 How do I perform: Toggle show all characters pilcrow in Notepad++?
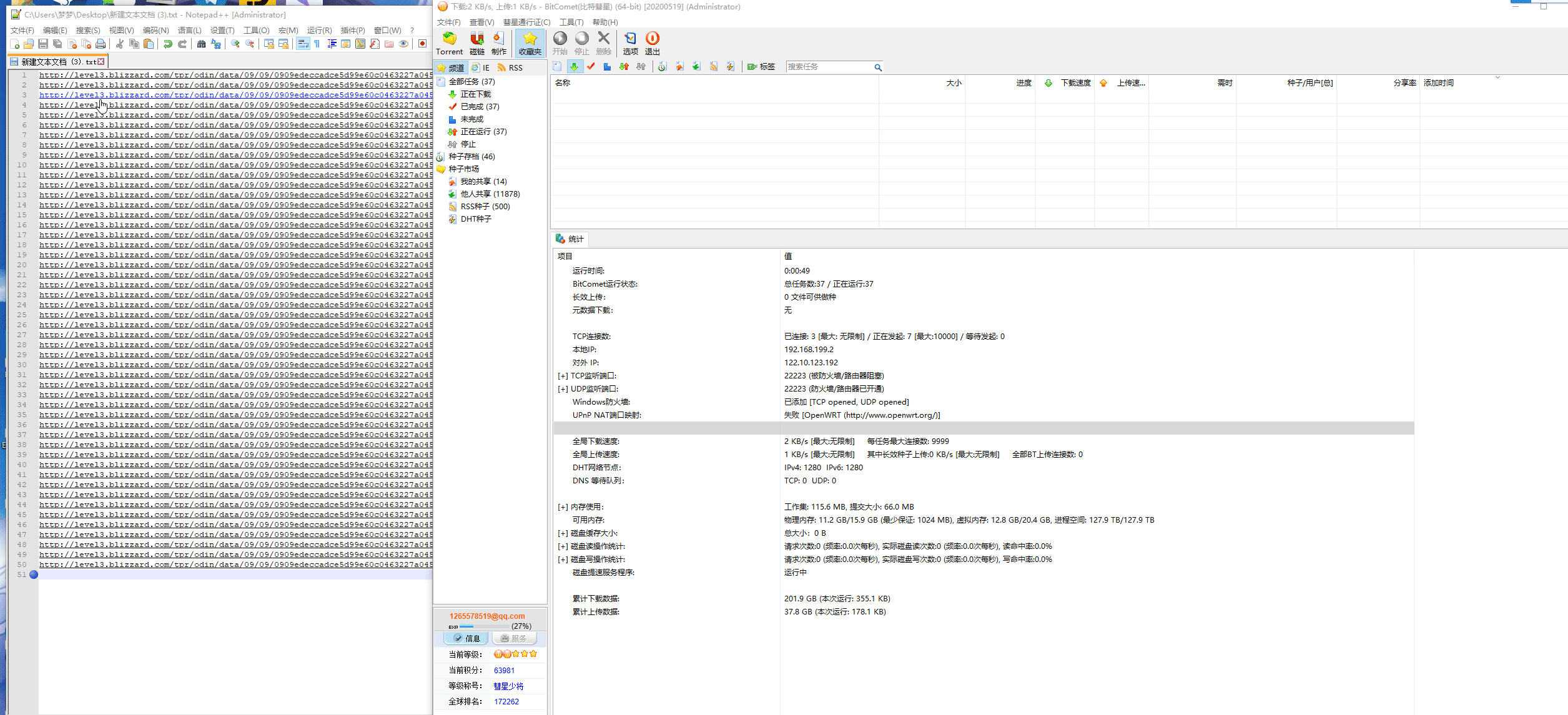click(317, 44)
